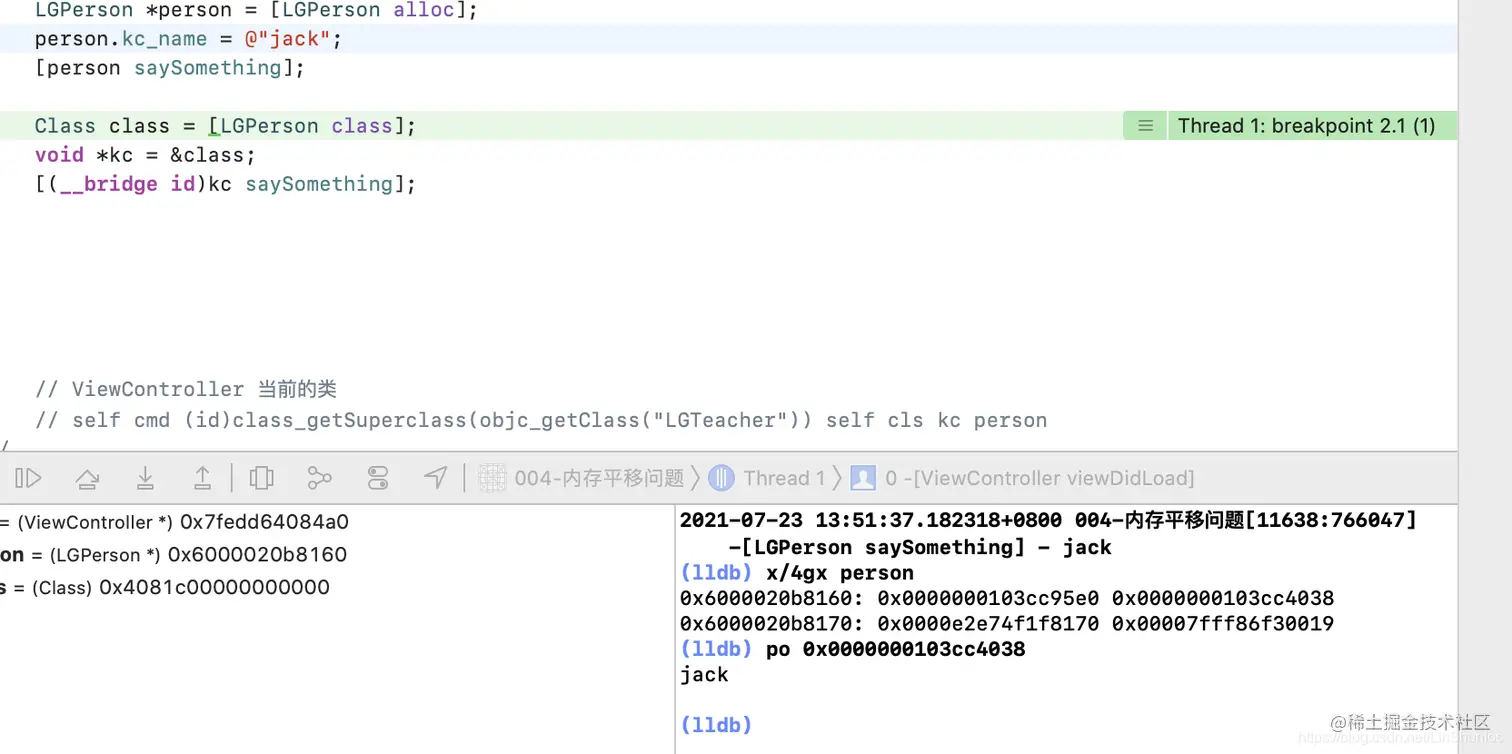This screenshot has height=754, width=1512.
Task: Click the line '[person saySomething];'
Action: 170,68
